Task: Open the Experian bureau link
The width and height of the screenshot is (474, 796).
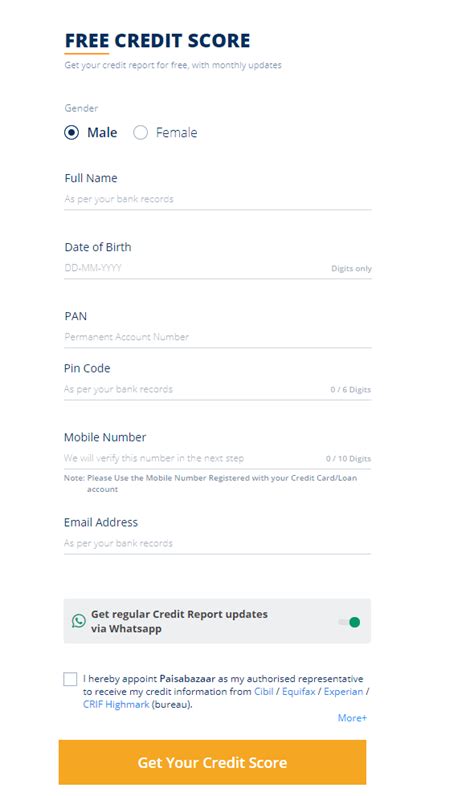Action: coord(344,691)
